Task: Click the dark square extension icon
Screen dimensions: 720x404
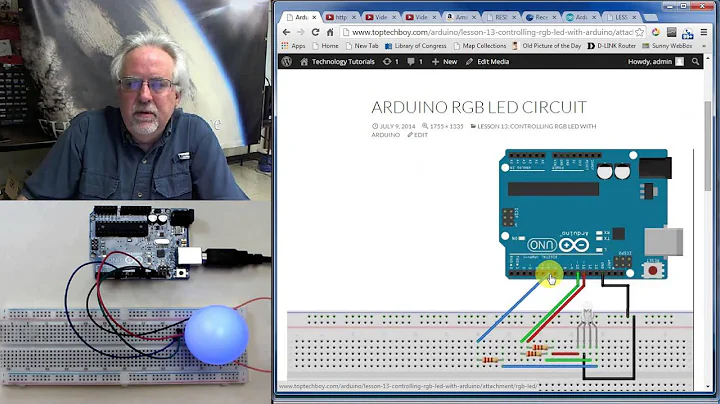Action: click(x=671, y=32)
